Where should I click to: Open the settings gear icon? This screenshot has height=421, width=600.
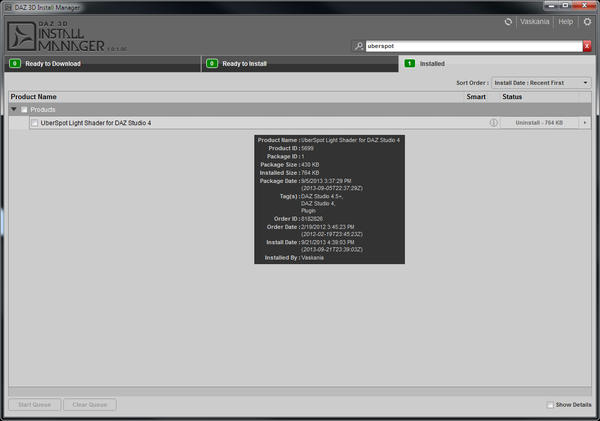pyautogui.click(x=587, y=22)
